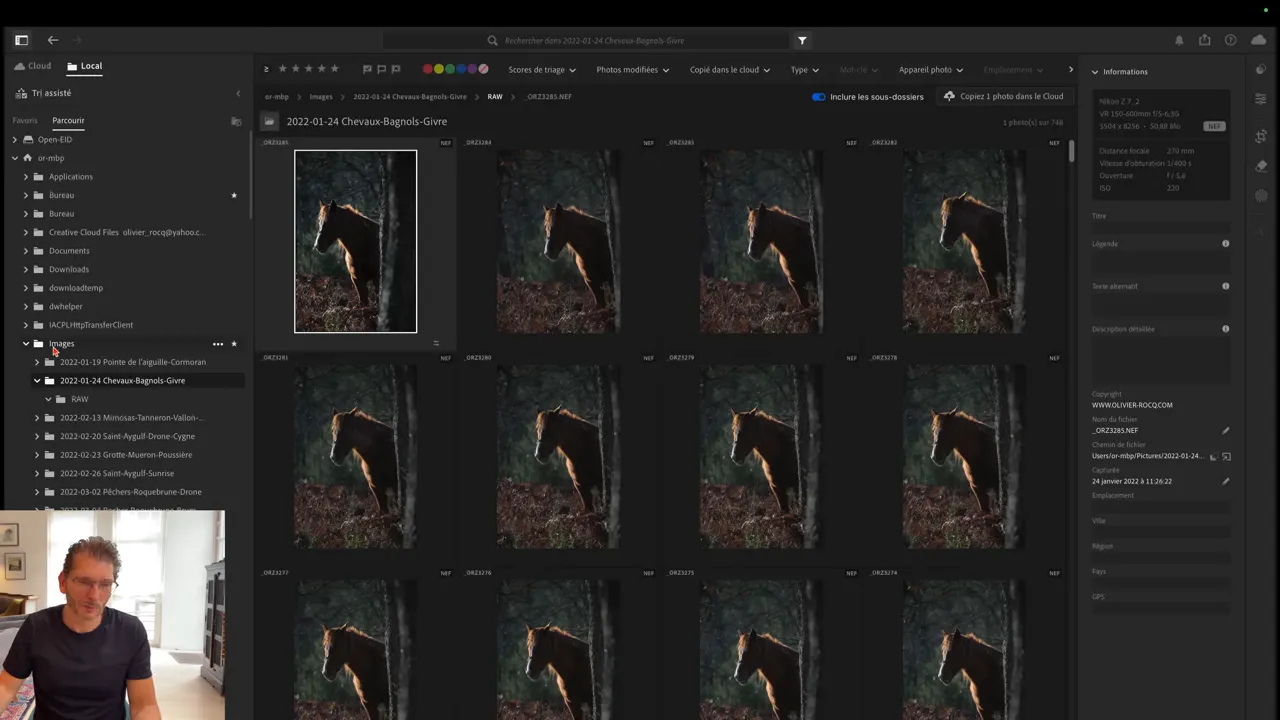
Task: Open the 'Scores de triage' dropdown
Action: pos(541,70)
